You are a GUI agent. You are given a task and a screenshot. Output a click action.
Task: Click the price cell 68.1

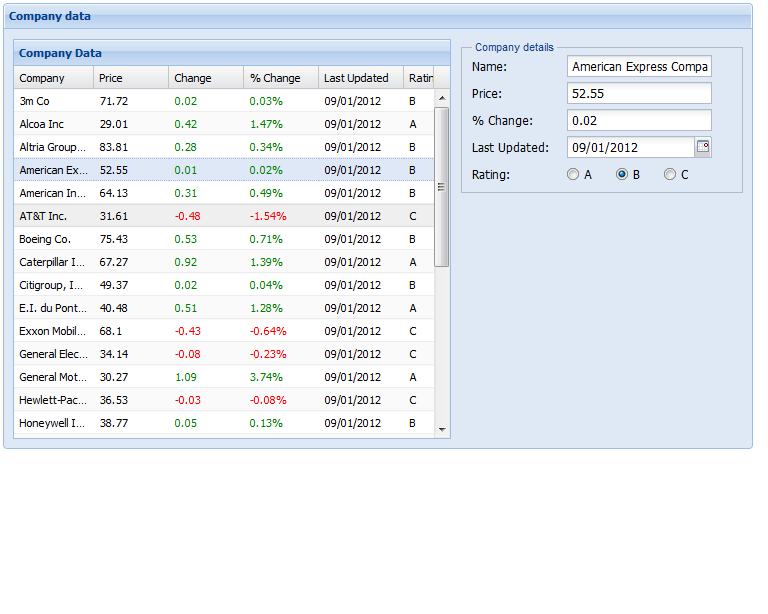coord(111,331)
